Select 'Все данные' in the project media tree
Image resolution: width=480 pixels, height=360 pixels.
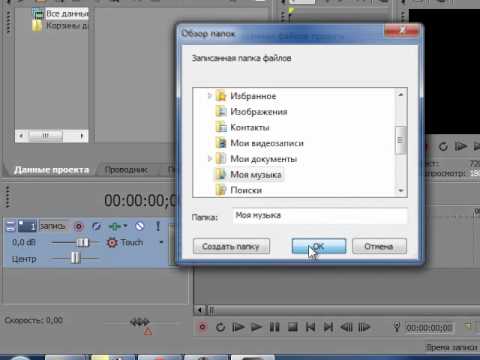[x=67, y=14]
